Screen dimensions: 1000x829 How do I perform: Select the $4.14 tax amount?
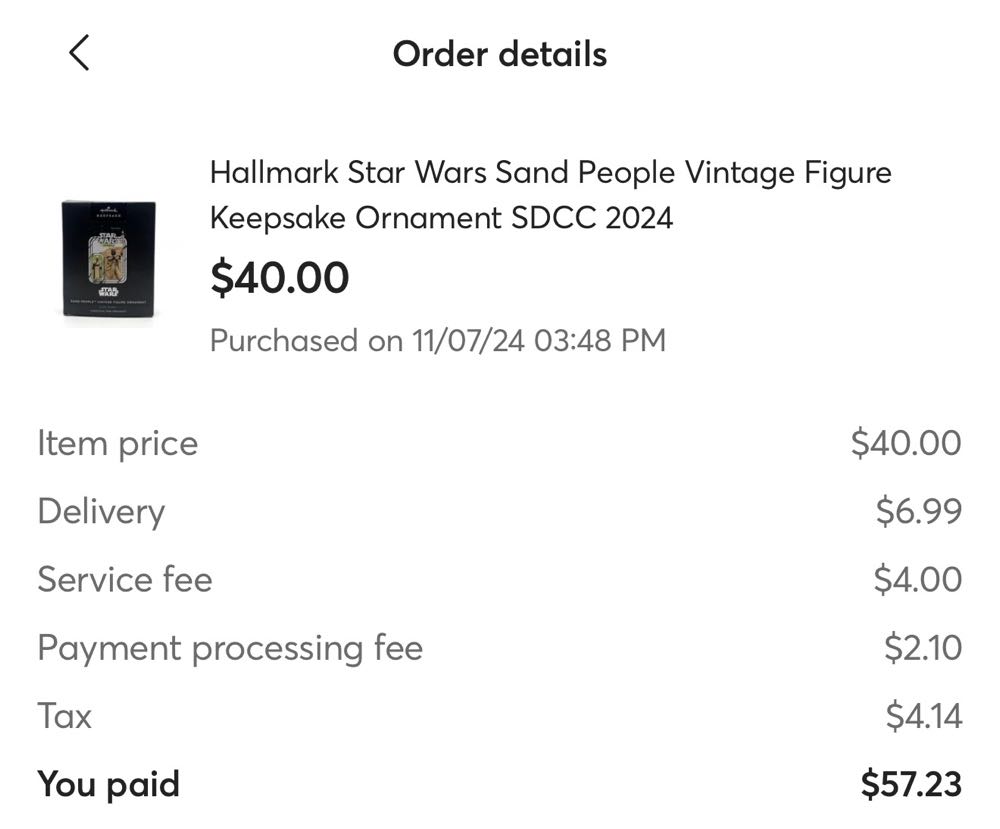[x=922, y=716]
